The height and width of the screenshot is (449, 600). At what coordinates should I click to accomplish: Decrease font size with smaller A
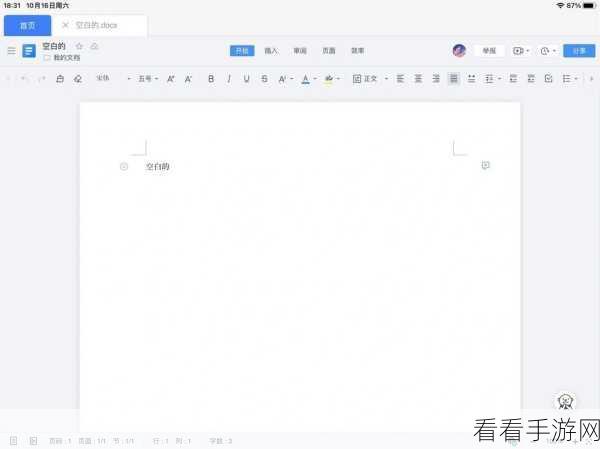[x=188, y=79]
